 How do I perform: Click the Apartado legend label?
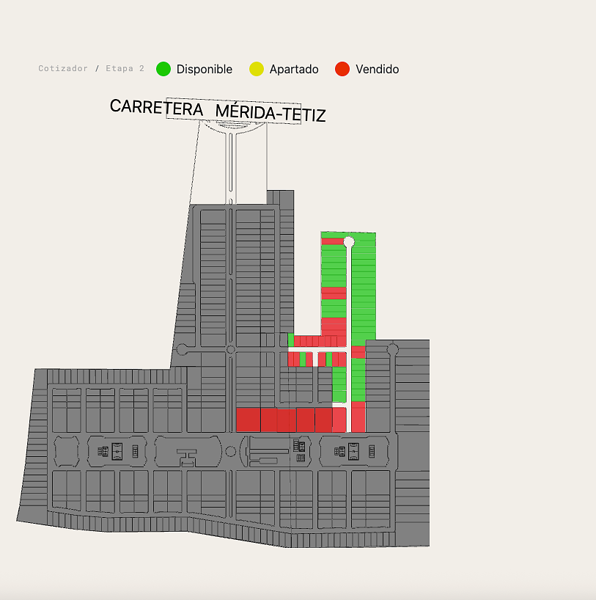(x=294, y=69)
